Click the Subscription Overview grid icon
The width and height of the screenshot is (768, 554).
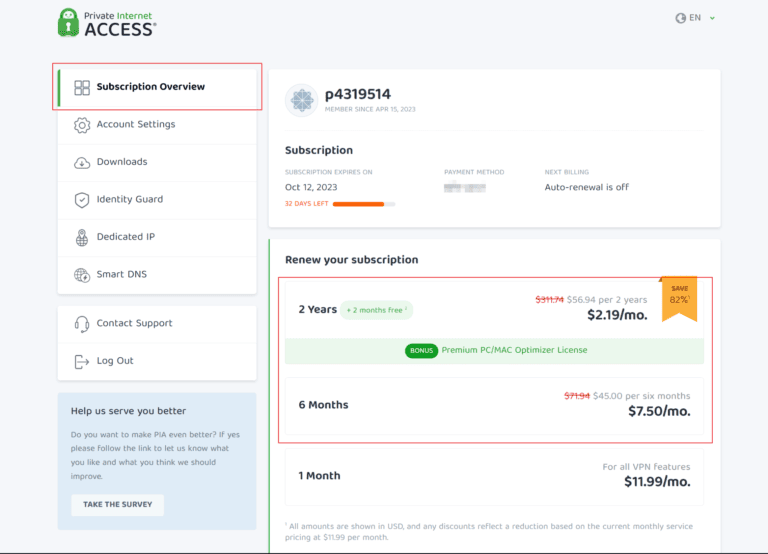click(82, 87)
